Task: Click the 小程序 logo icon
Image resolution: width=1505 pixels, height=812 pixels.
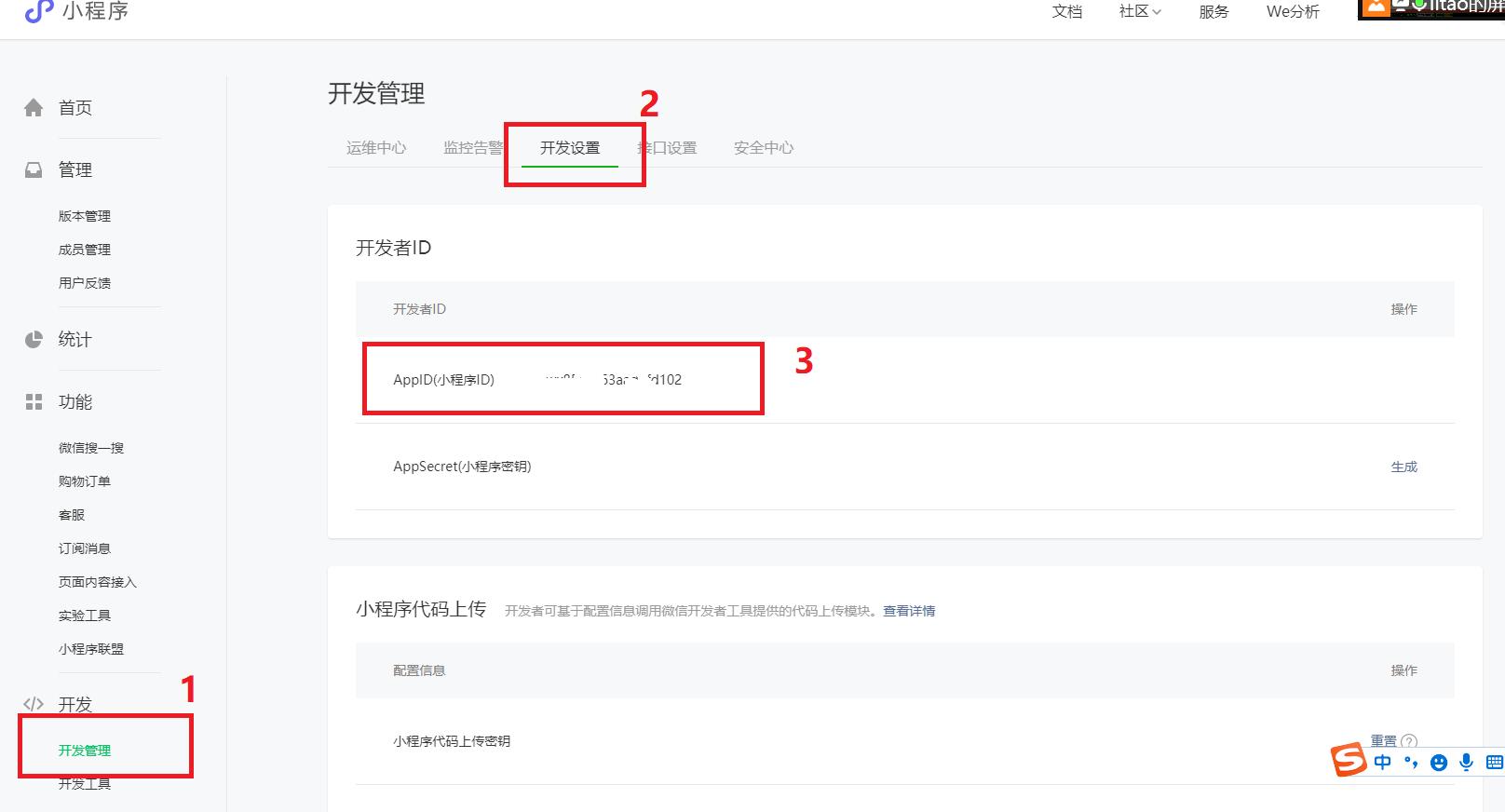Action: (x=38, y=11)
